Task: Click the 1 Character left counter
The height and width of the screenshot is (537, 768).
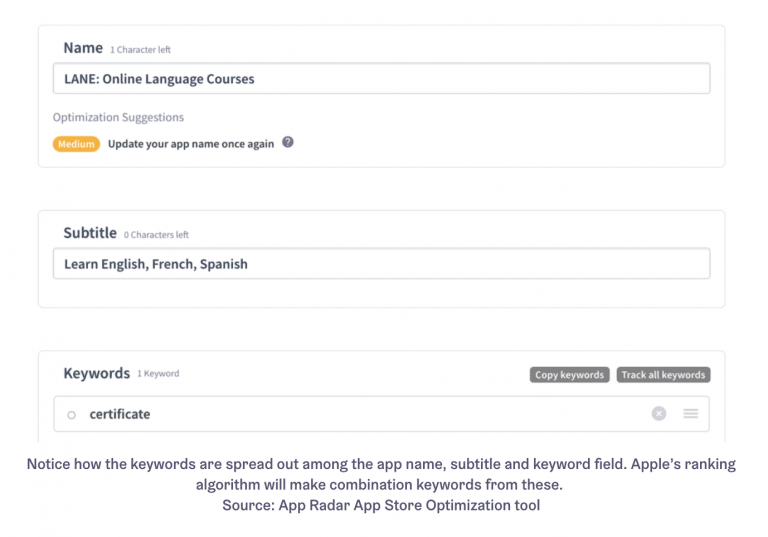Action: tap(140, 50)
